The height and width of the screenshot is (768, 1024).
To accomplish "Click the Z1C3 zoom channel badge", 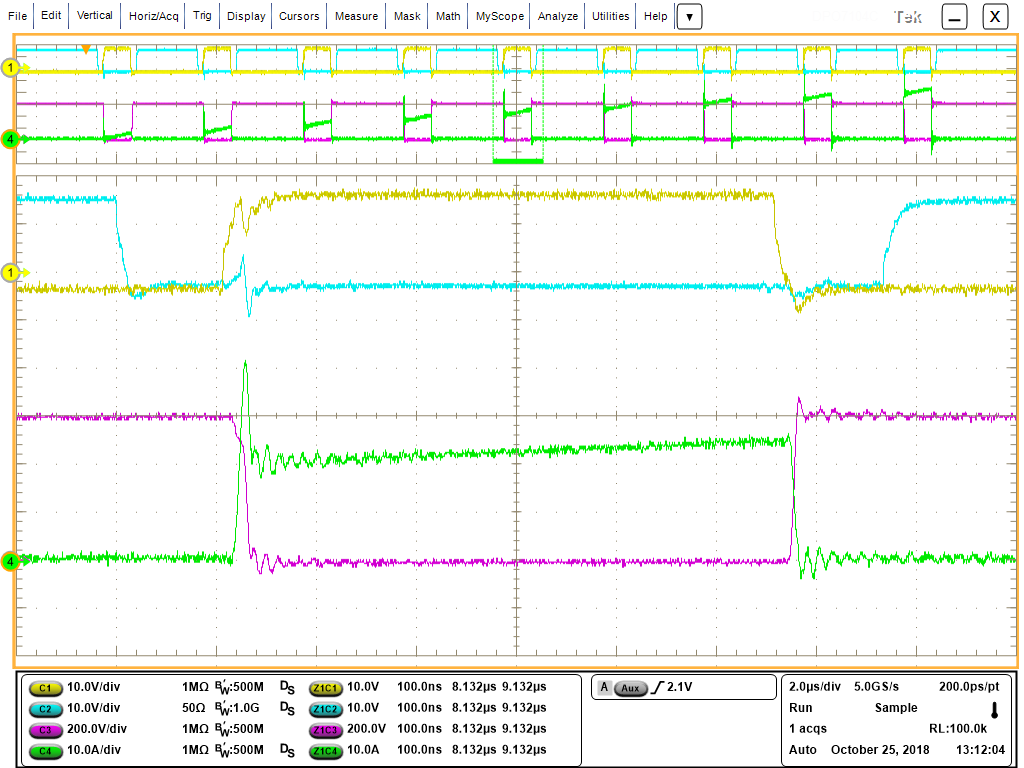I will click(324, 729).
